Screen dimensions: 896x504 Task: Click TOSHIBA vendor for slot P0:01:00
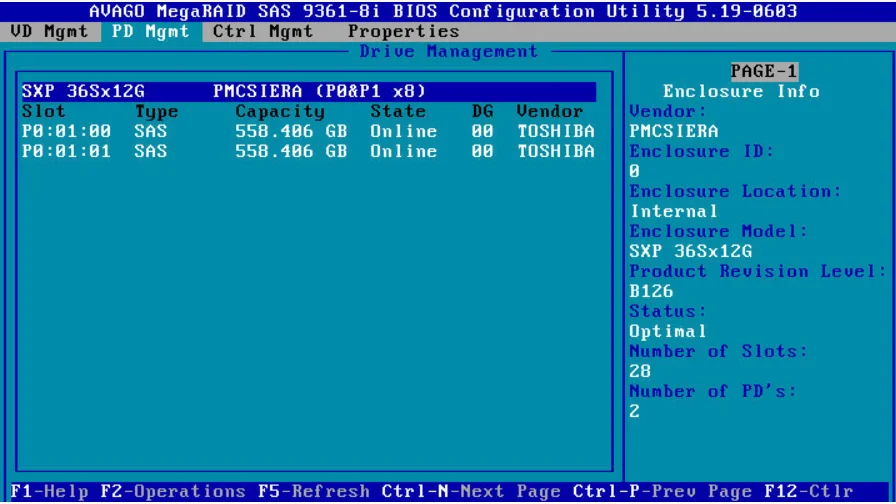pos(555,131)
